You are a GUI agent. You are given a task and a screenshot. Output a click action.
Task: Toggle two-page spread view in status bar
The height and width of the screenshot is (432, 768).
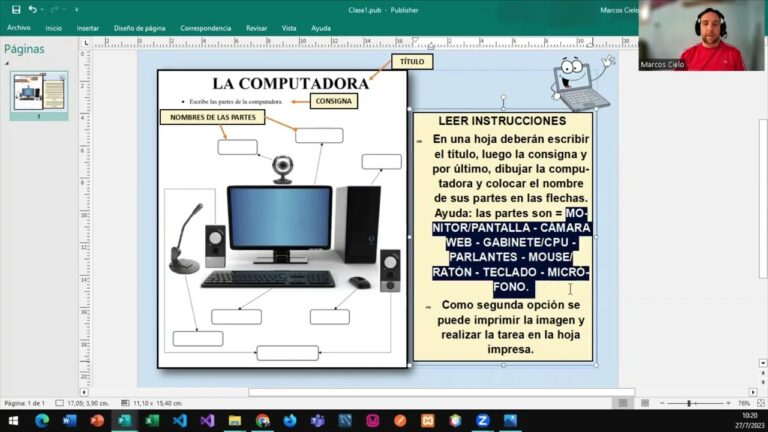[x=645, y=403]
